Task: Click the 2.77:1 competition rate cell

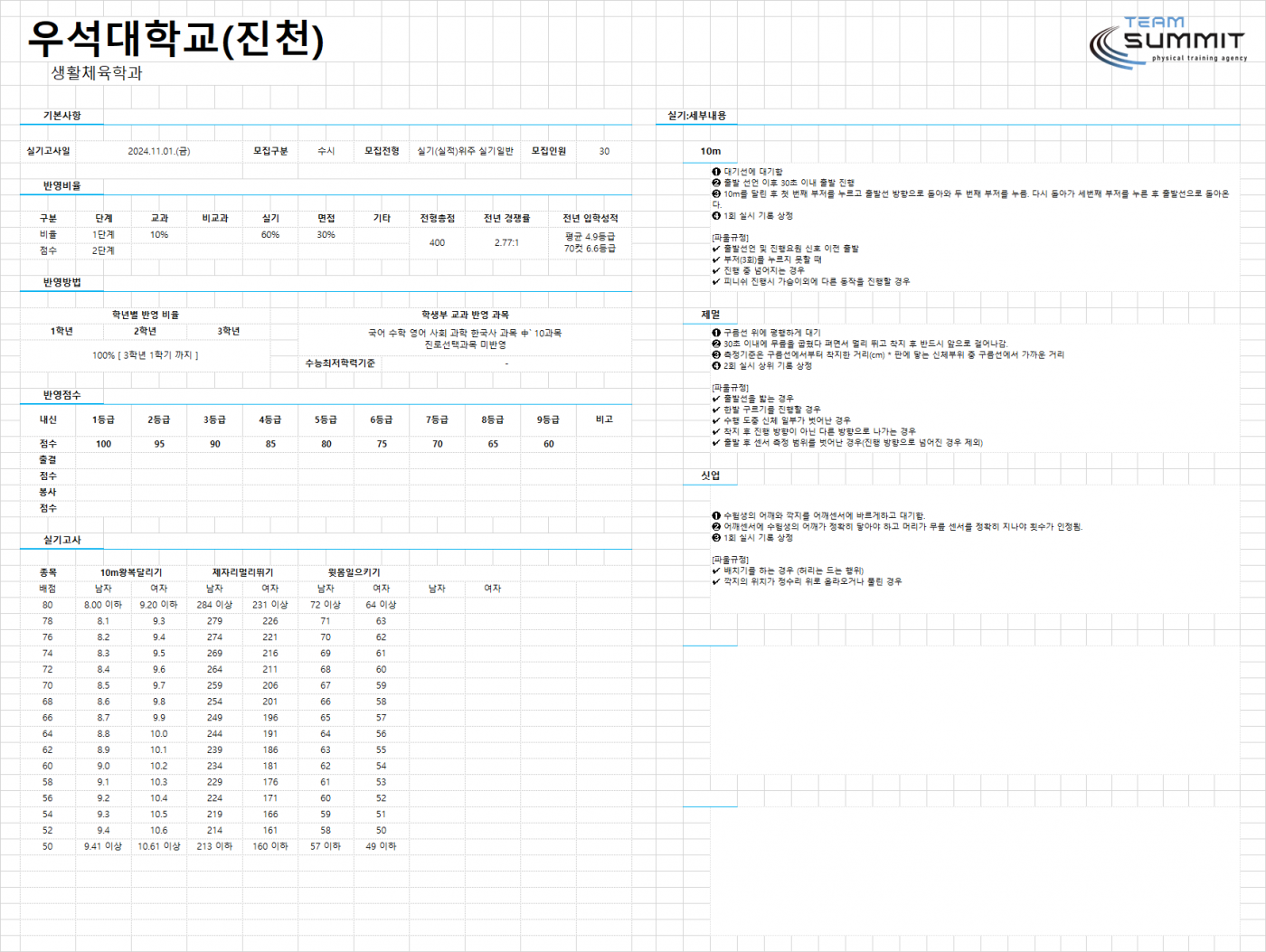Action: point(506,242)
